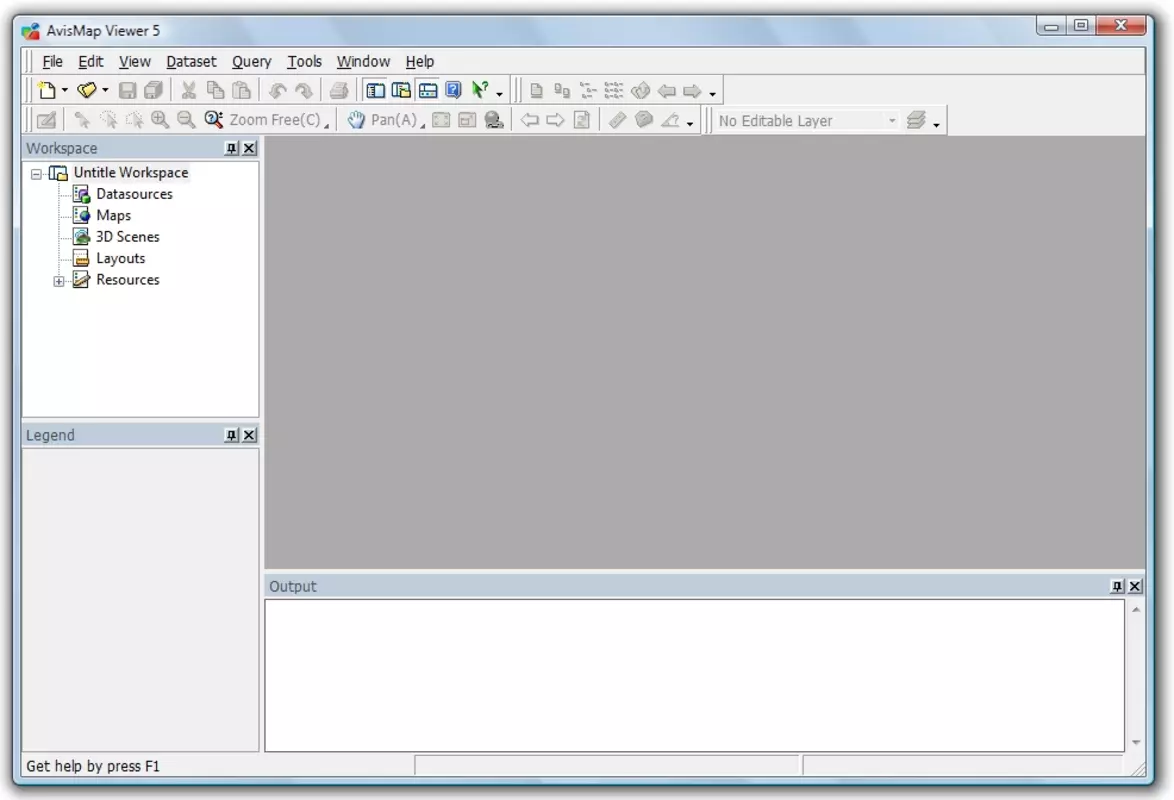Click the zoom-to-window icon after View Entire
Viewport: 1174px width, 800px height.
(x=467, y=120)
